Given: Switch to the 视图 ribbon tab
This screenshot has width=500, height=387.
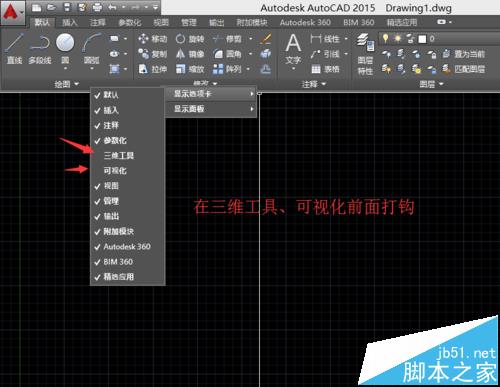Looking at the screenshot, I should [161, 22].
